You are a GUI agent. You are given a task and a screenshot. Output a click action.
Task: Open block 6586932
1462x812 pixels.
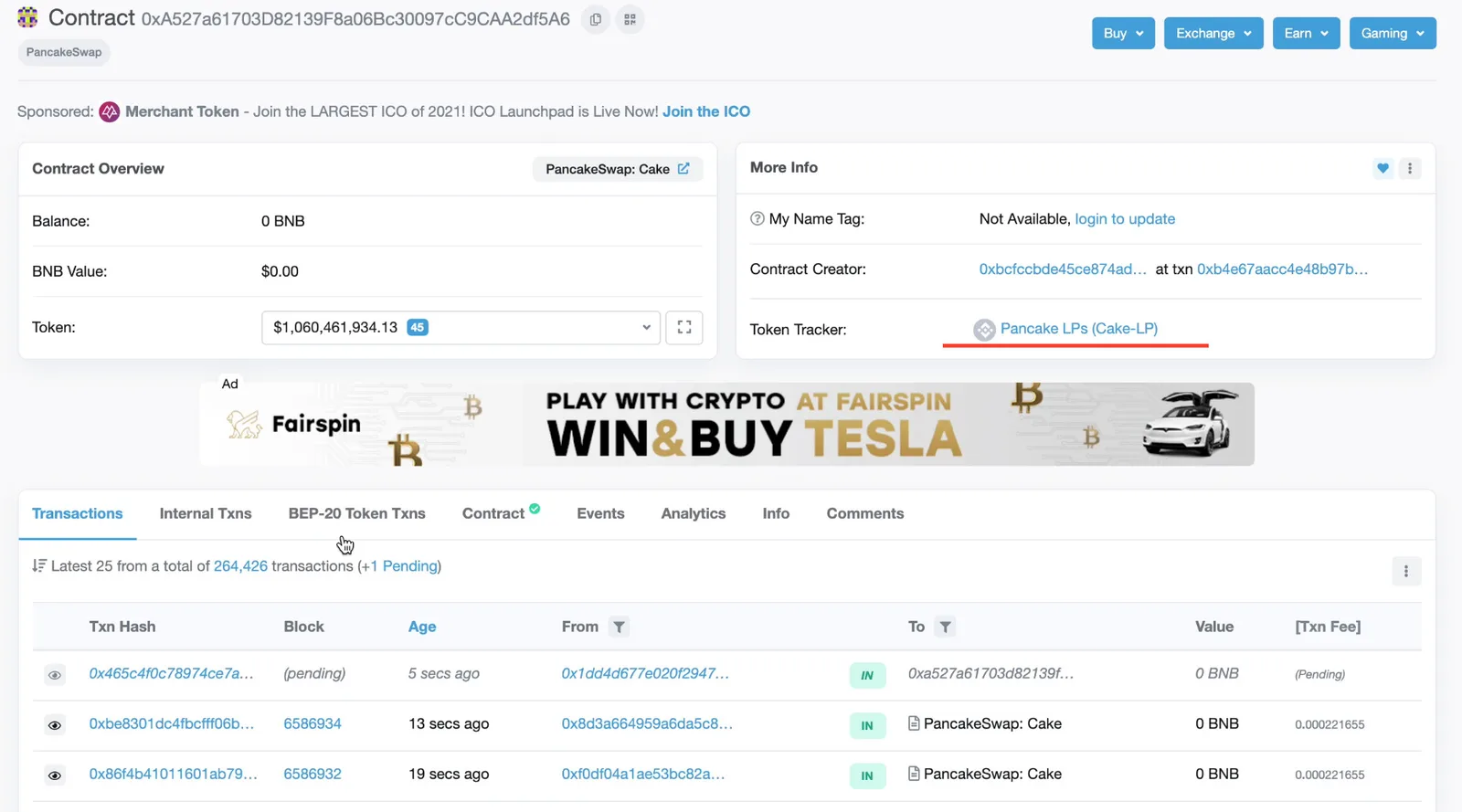(x=313, y=775)
